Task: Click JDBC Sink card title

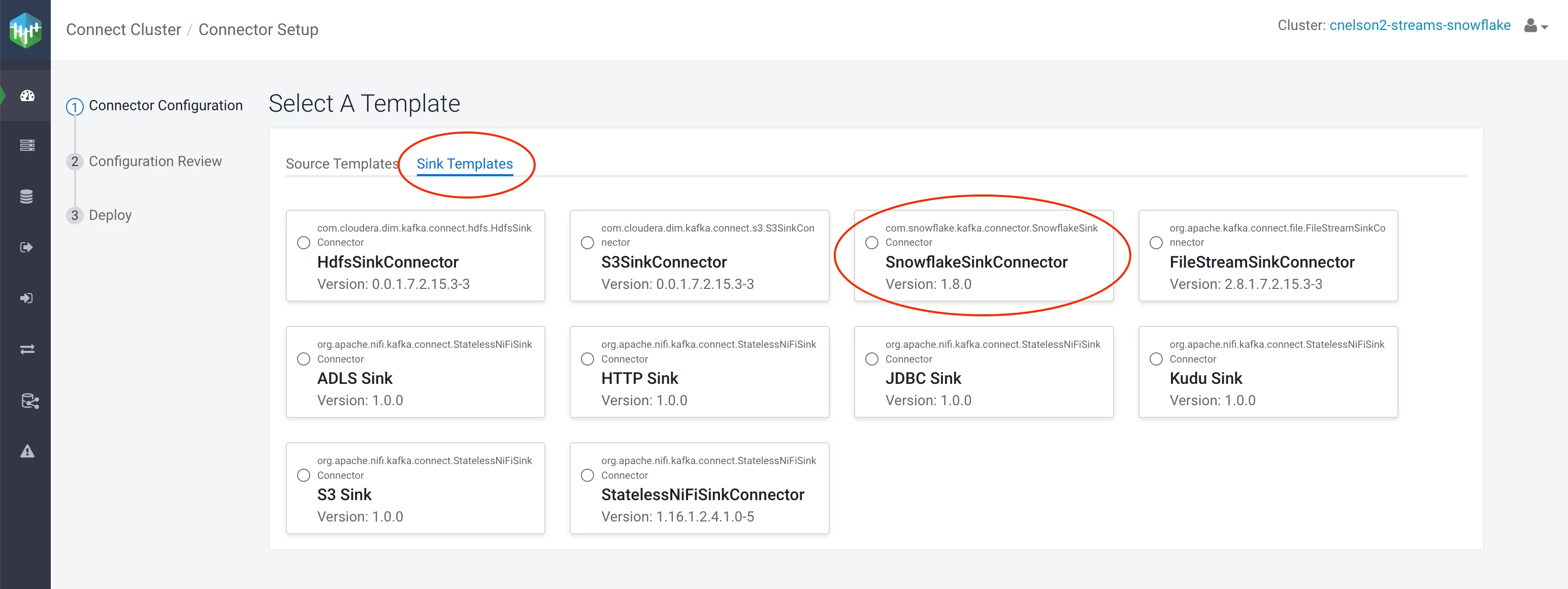Action: pos(923,378)
